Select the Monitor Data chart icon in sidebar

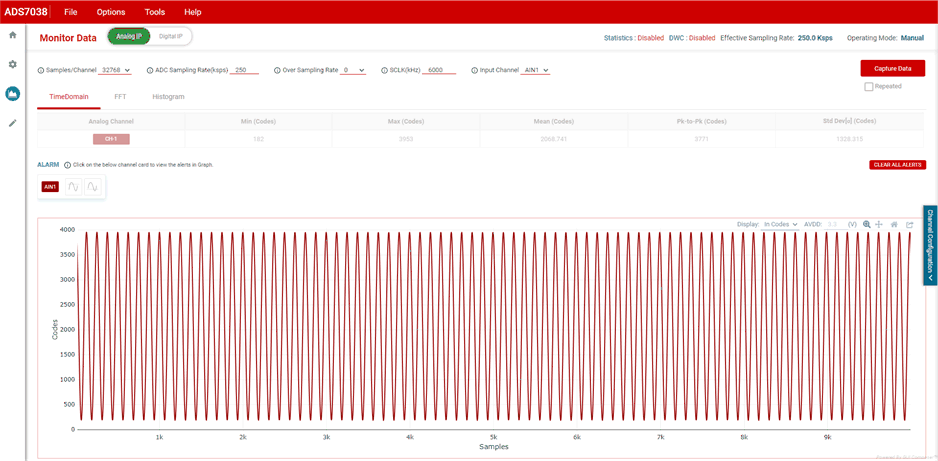[13, 93]
